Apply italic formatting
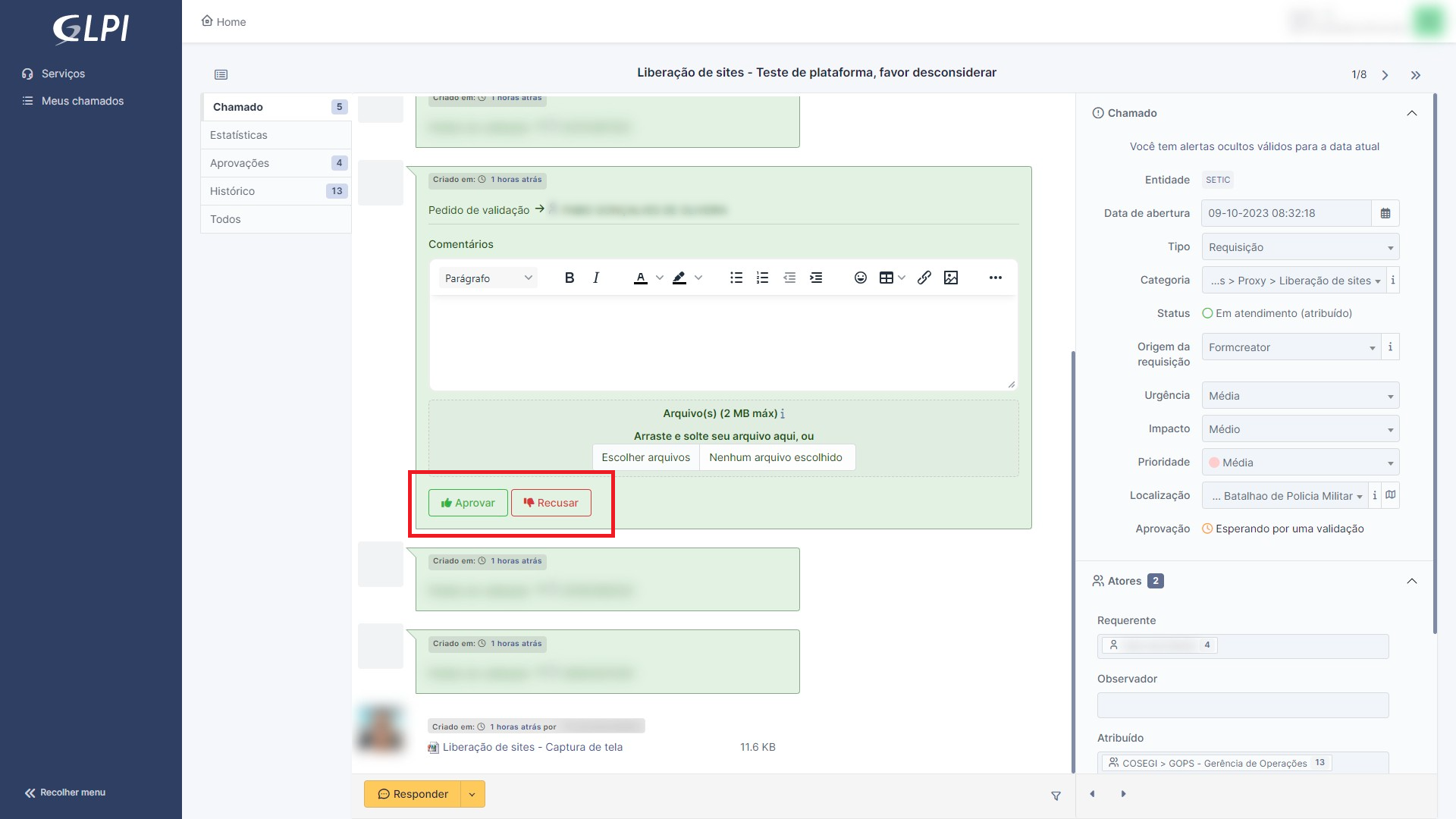The width and height of the screenshot is (1456, 819). (x=596, y=278)
